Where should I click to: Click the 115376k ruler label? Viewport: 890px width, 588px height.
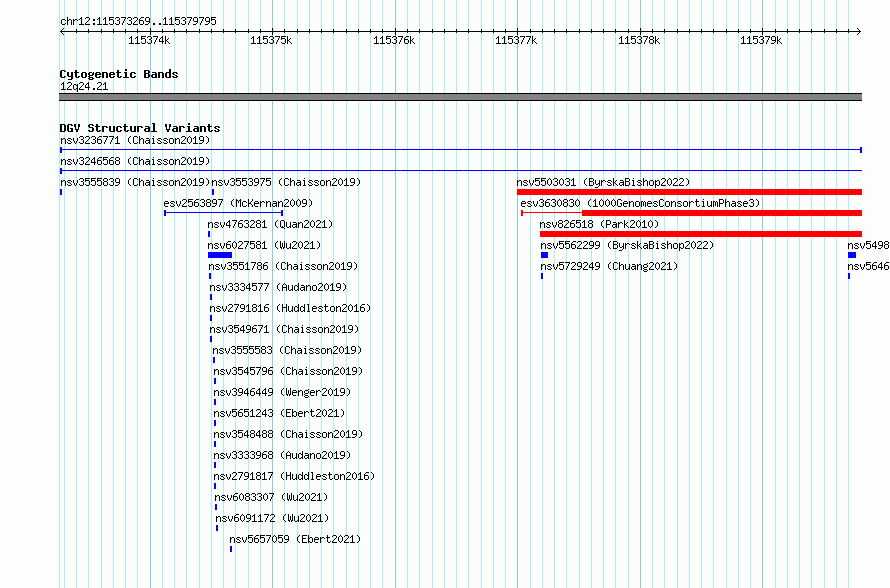[394, 40]
